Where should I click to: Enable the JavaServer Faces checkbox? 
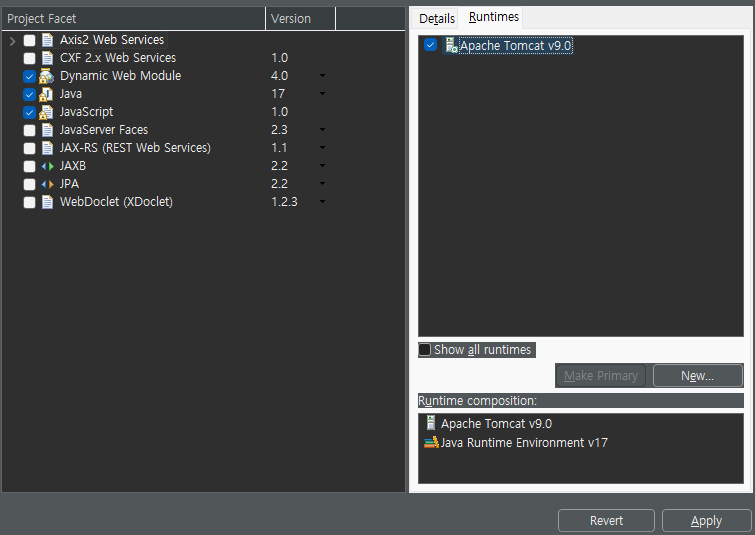pyautogui.click(x=29, y=130)
